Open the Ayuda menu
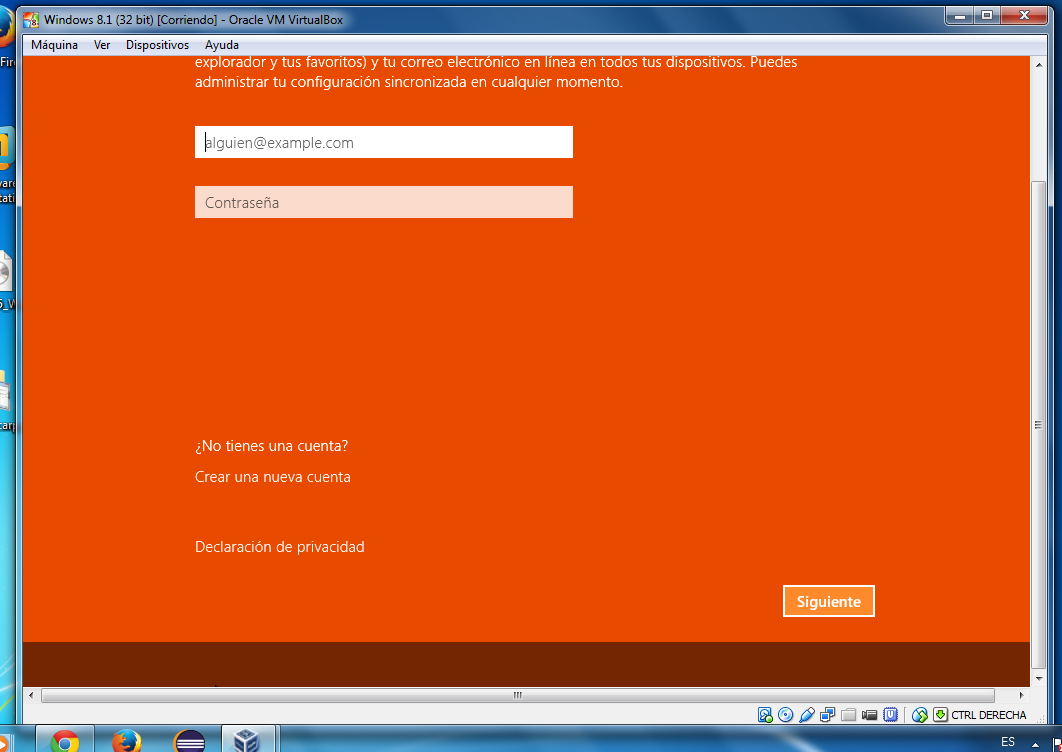This screenshot has width=1062, height=752. point(221,45)
